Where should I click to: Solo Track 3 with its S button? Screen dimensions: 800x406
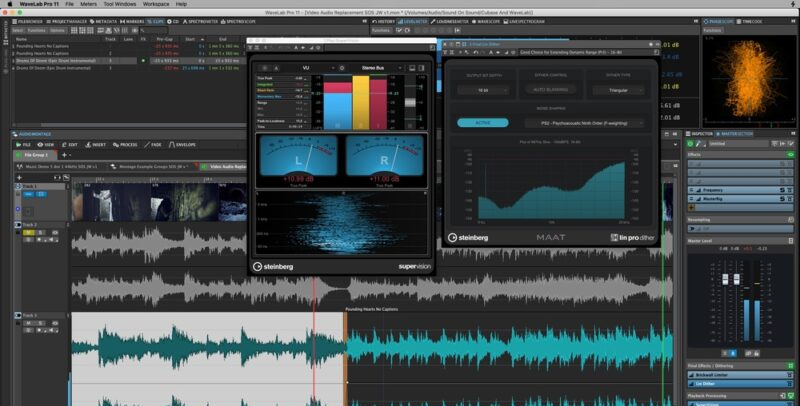click(41, 323)
